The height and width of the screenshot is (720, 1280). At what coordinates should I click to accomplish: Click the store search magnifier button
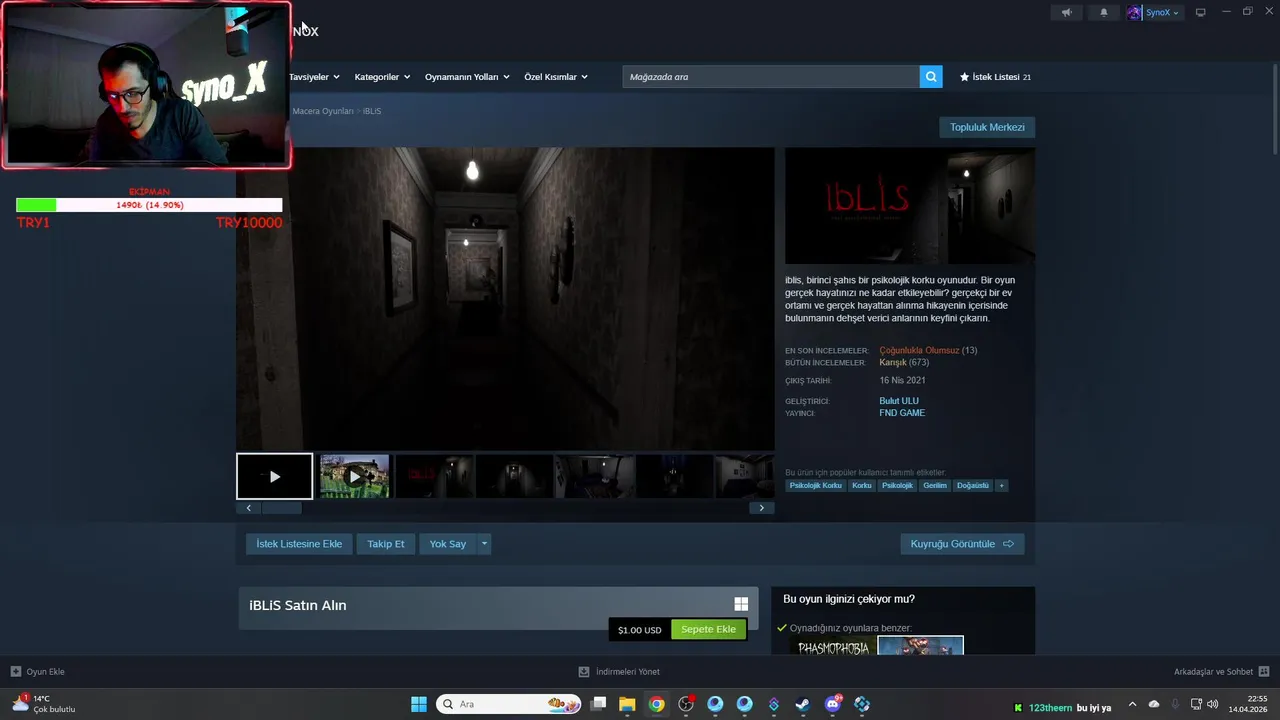[931, 77]
